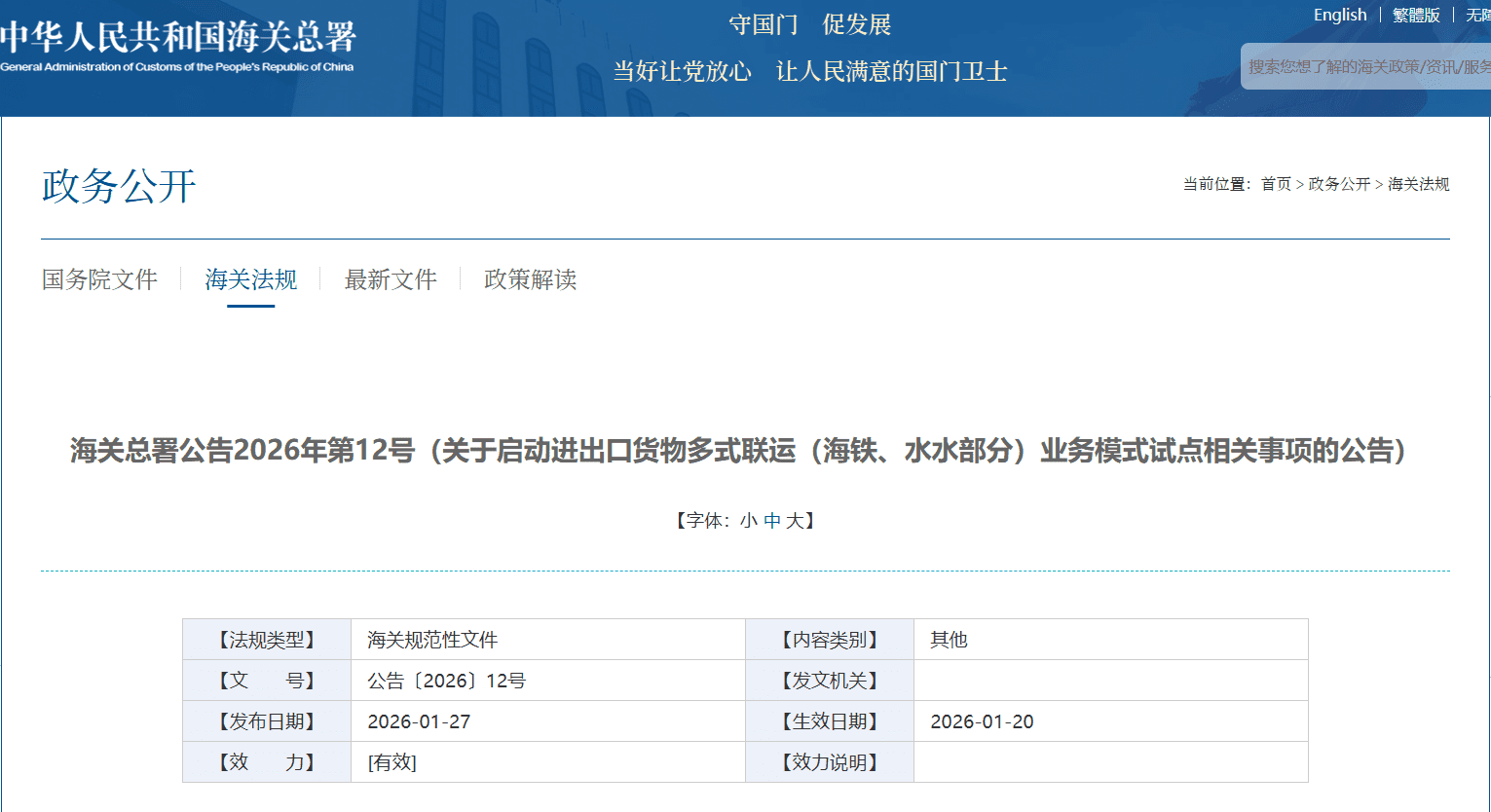
Task: Click the document number 公告〔2026〕12号 cell
Action: click(446, 681)
